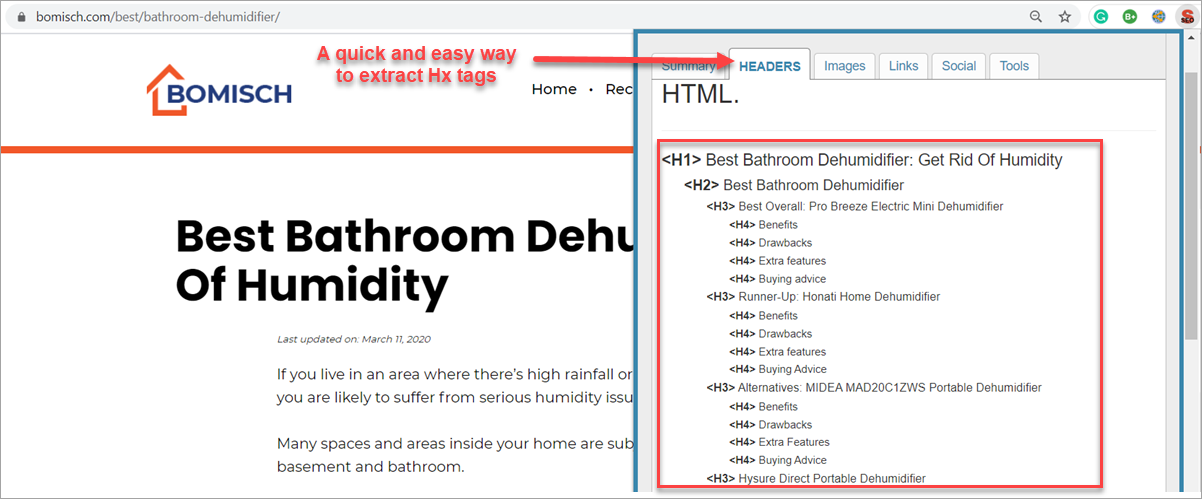Open the Images tab
The height and width of the screenshot is (499, 1202).
pos(844,66)
